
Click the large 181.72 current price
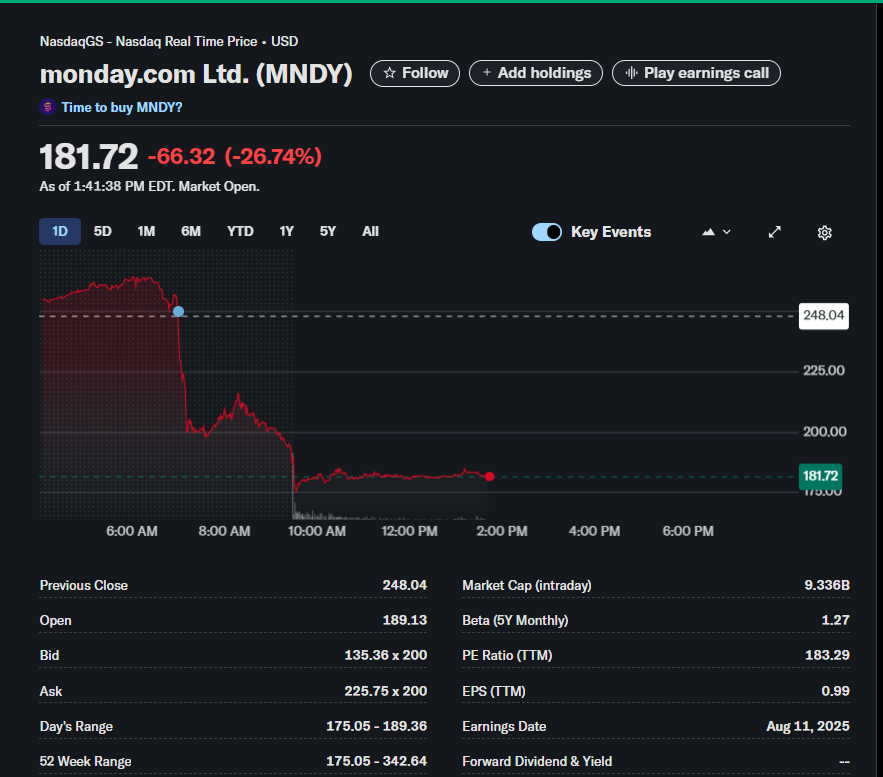[88, 157]
